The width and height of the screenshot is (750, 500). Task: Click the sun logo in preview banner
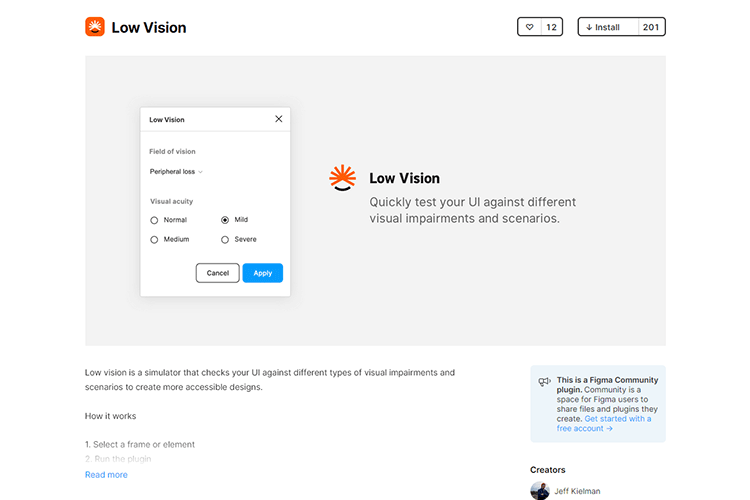coord(342,178)
